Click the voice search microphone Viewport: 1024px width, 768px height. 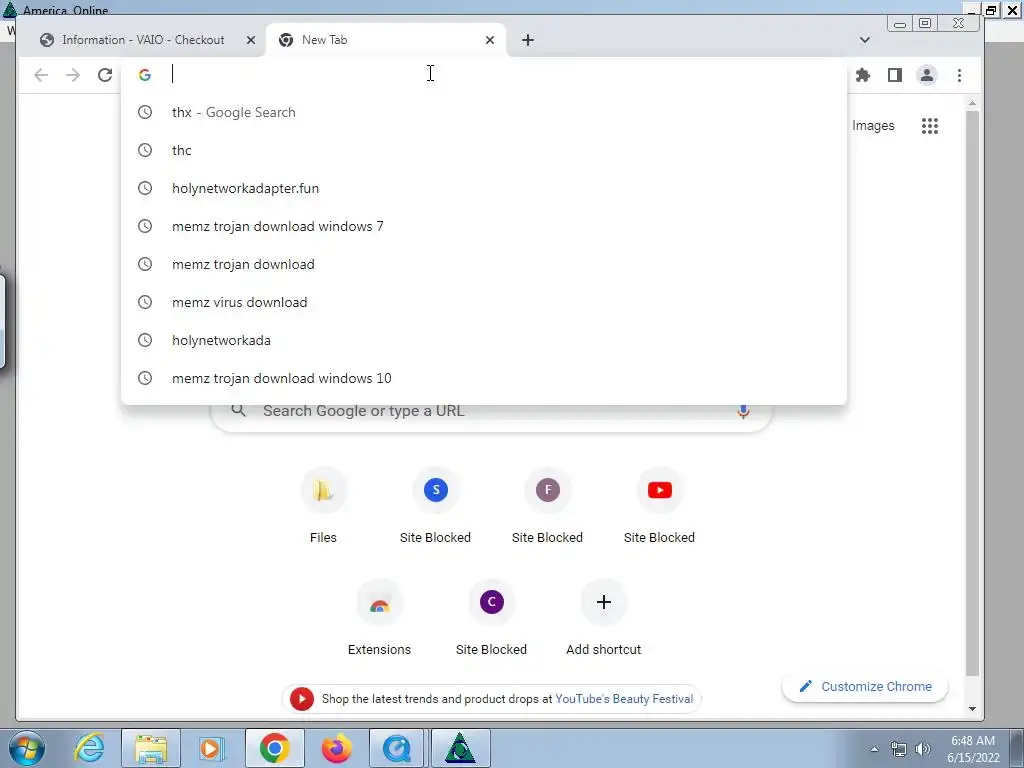point(743,411)
